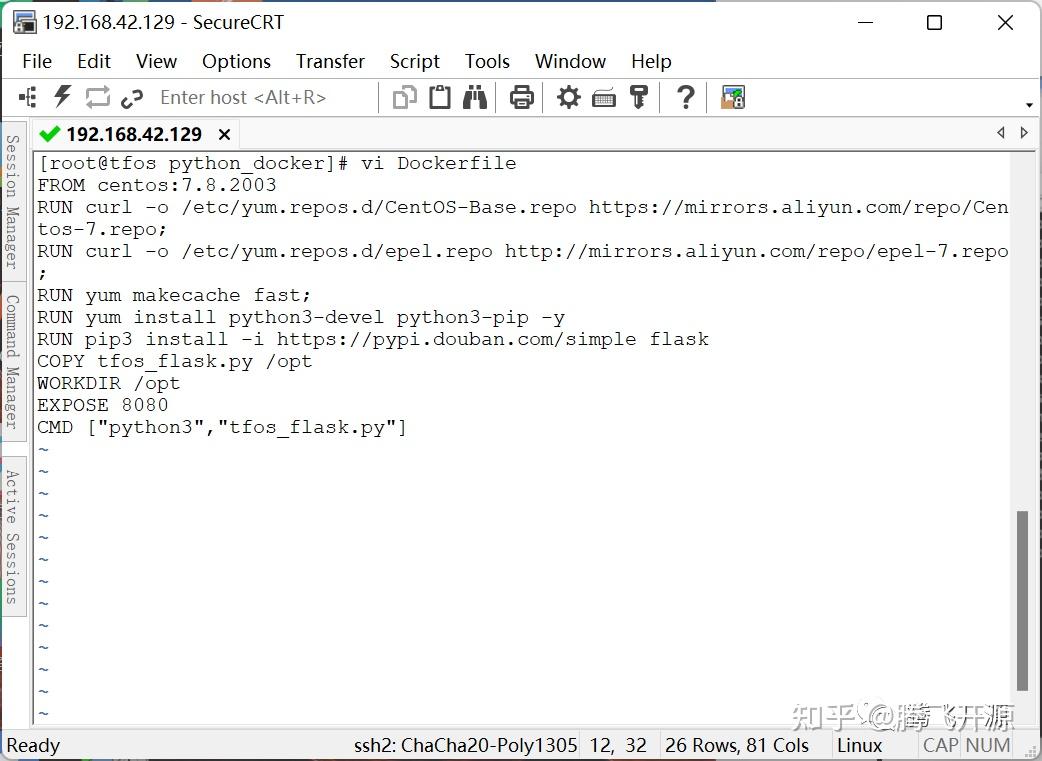Open the Quick Connect lightning icon
The height and width of the screenshot is (761, 1042).
click(x=62, y=97)
